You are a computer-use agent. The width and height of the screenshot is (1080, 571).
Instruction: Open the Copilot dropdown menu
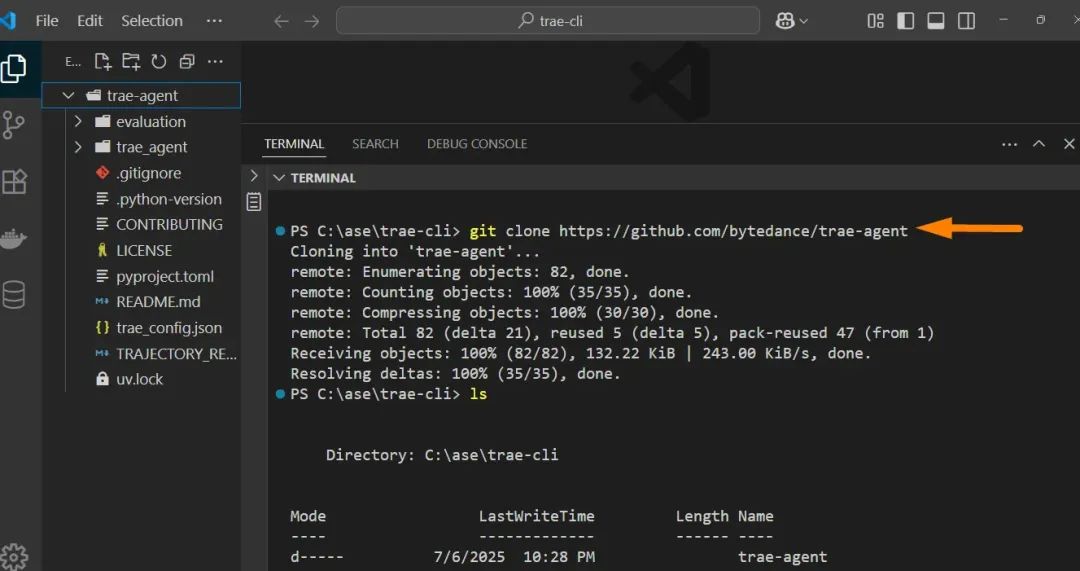(791, 21)
